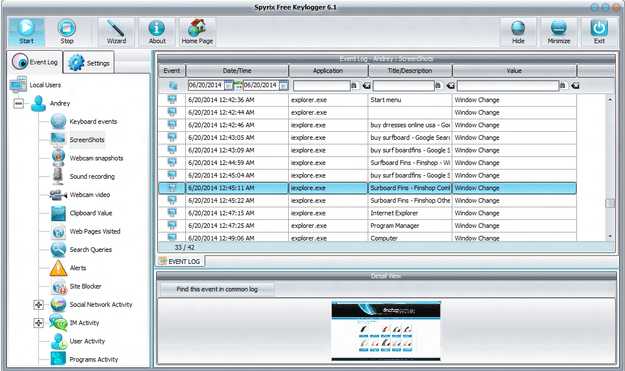This screenshot has width=625, height=371.
Task: Click the Start monitoring toolbar button
Action: (26, 31)
